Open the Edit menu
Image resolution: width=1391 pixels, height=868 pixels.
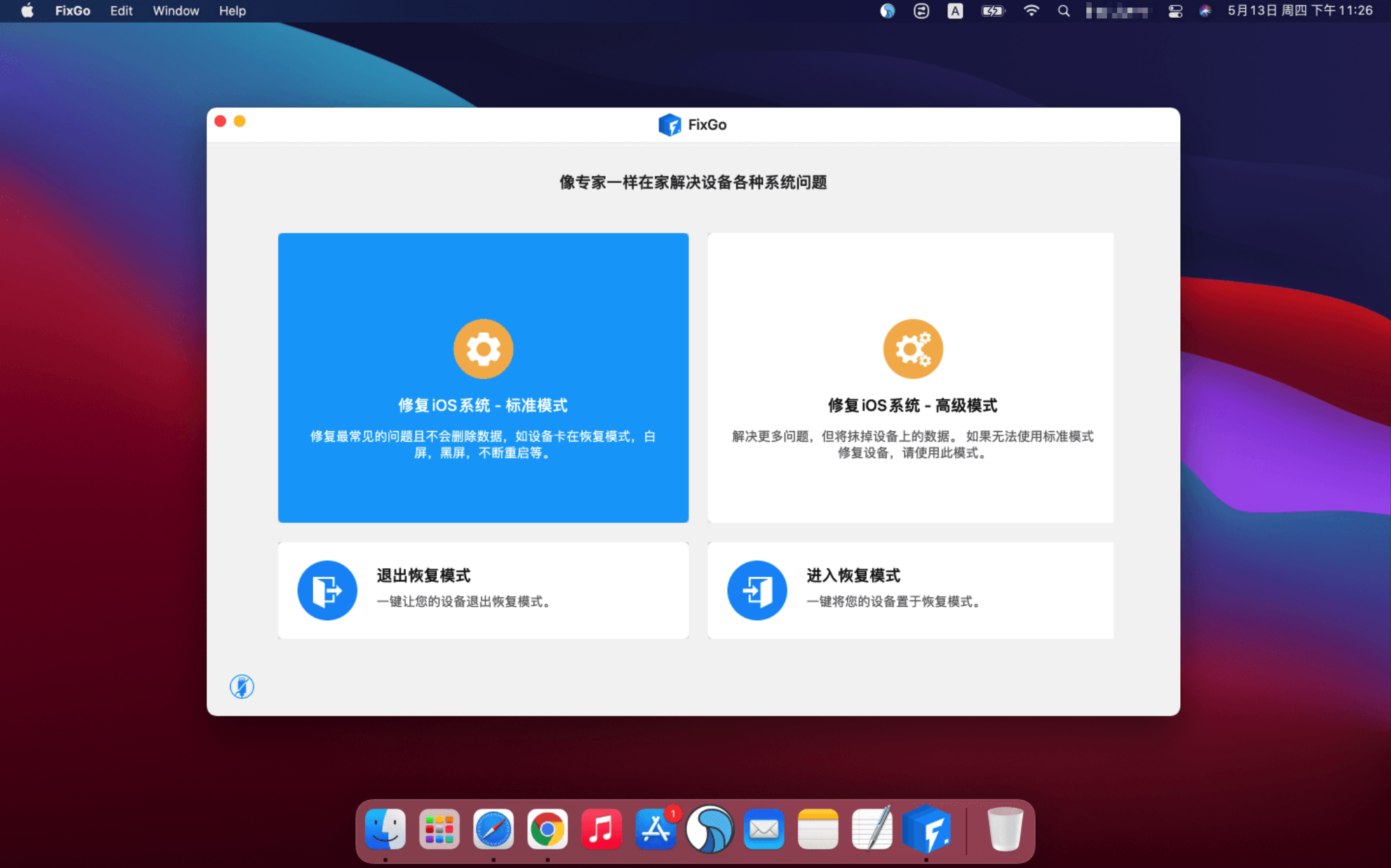click(121, 11)
